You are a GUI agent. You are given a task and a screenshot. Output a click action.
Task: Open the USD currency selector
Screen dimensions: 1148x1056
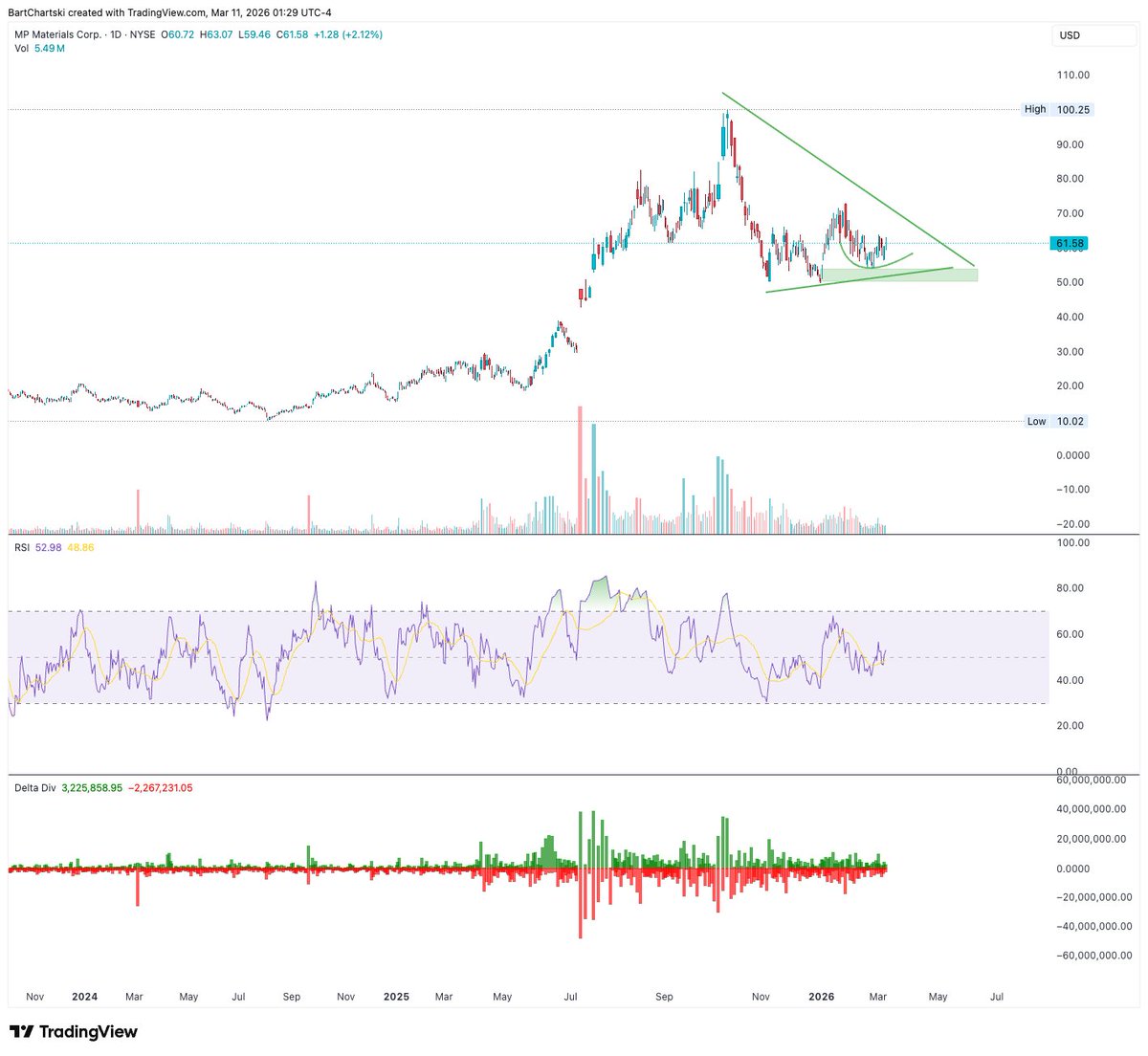tap(1095, 35)
